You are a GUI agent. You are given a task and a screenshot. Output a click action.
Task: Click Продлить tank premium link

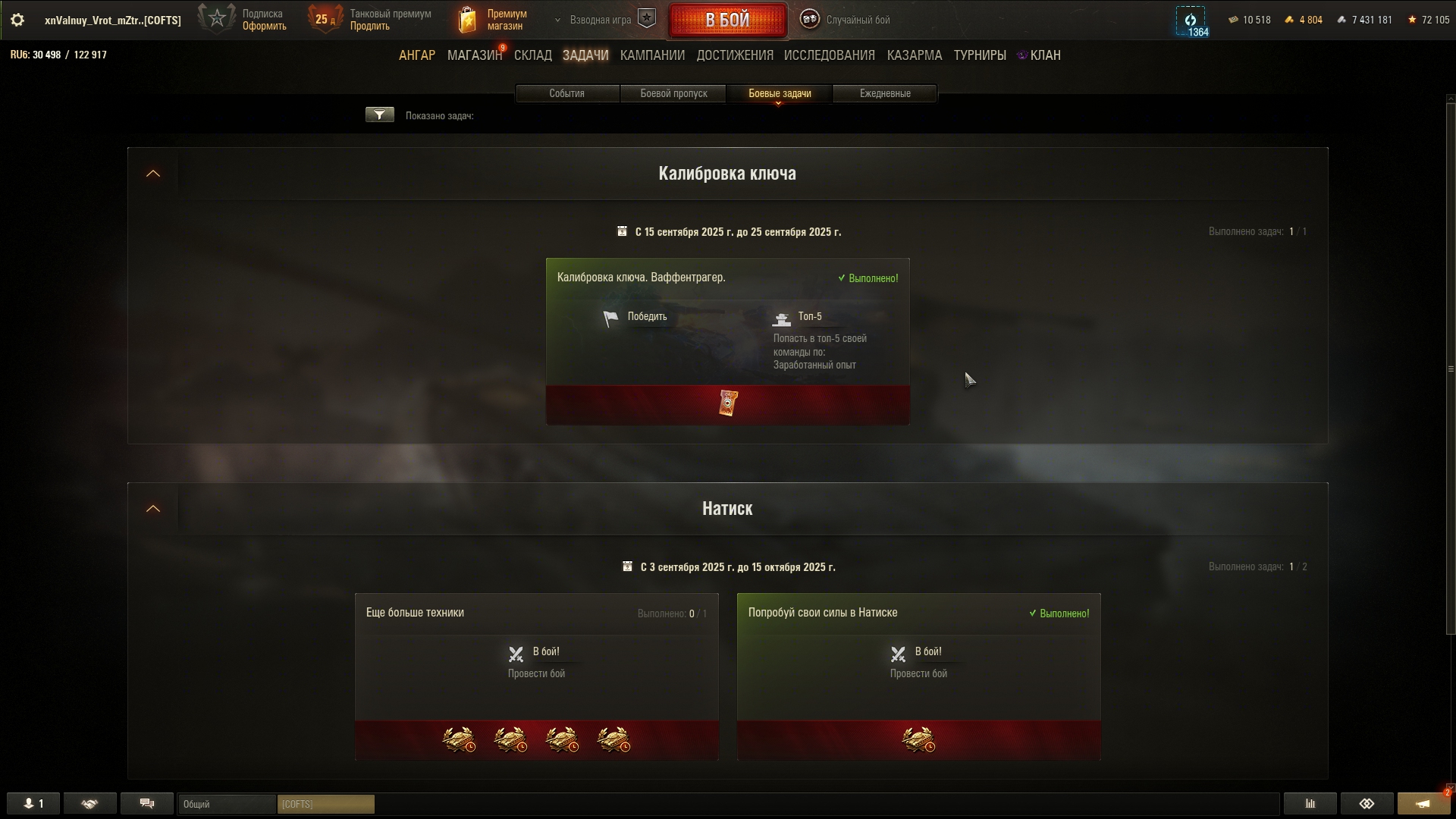click(x=370, y=27)
